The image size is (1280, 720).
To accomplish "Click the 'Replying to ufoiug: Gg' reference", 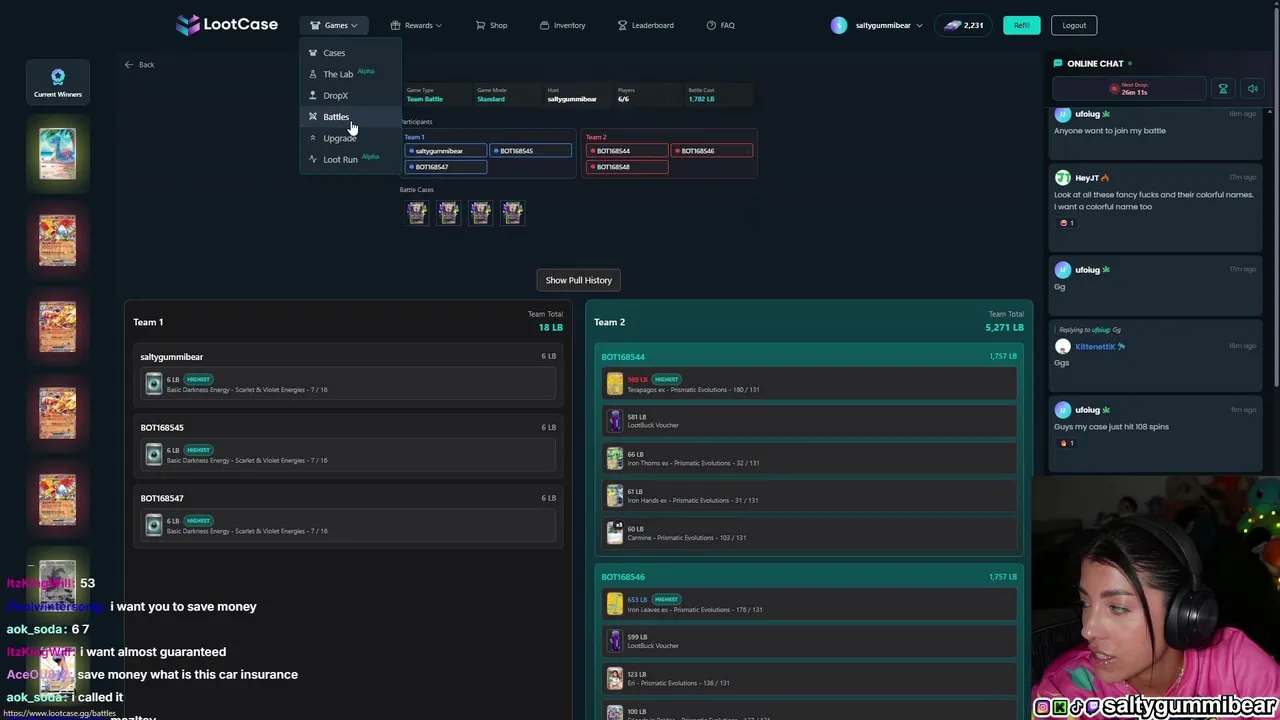I will pos(1090,330).
